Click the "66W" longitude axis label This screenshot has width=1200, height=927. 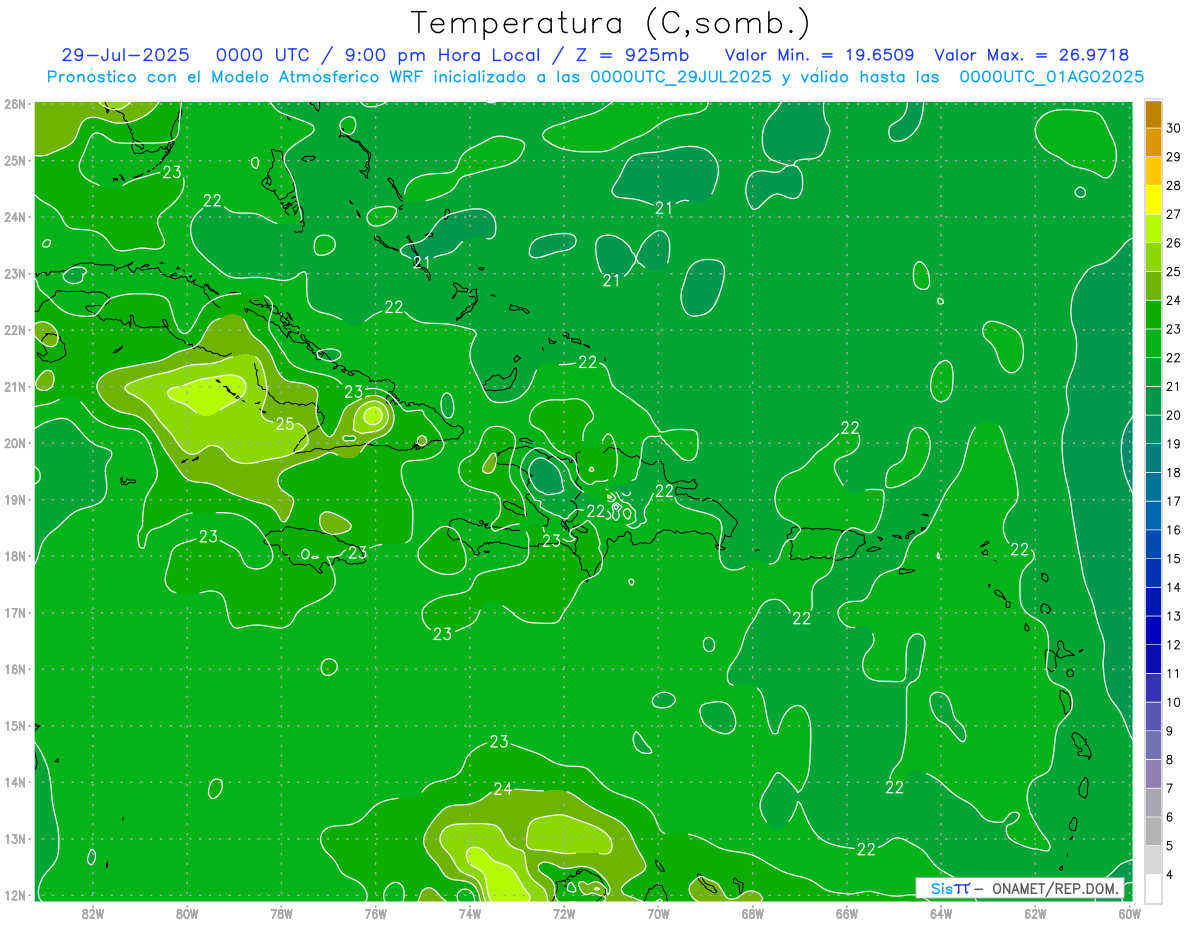click(x=847, y=914)
